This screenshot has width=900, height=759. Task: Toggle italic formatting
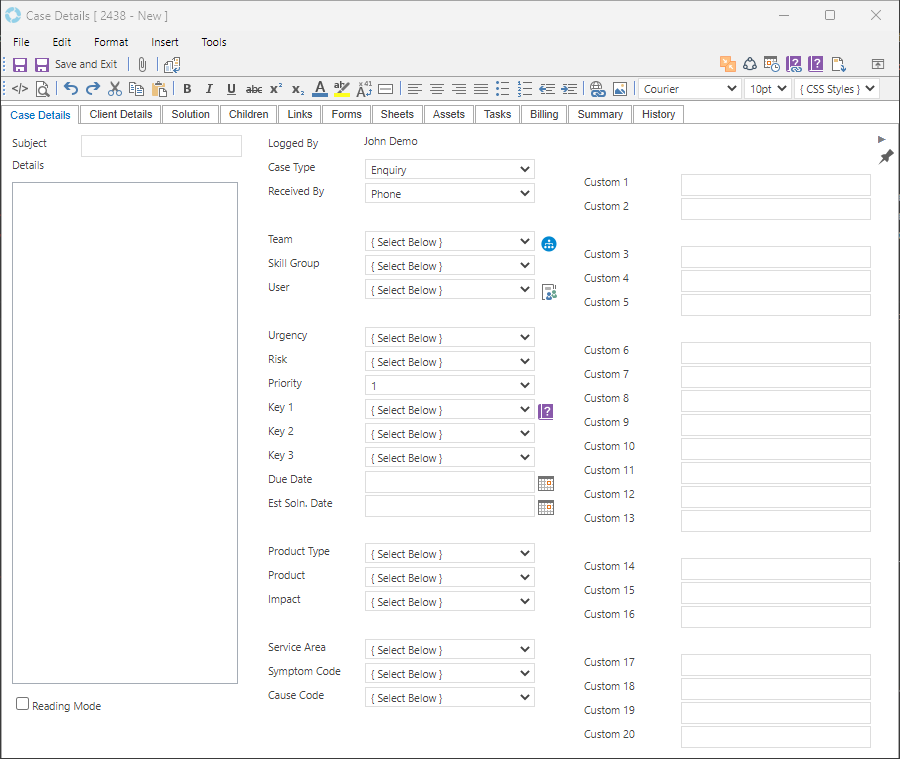click(209, 89)
